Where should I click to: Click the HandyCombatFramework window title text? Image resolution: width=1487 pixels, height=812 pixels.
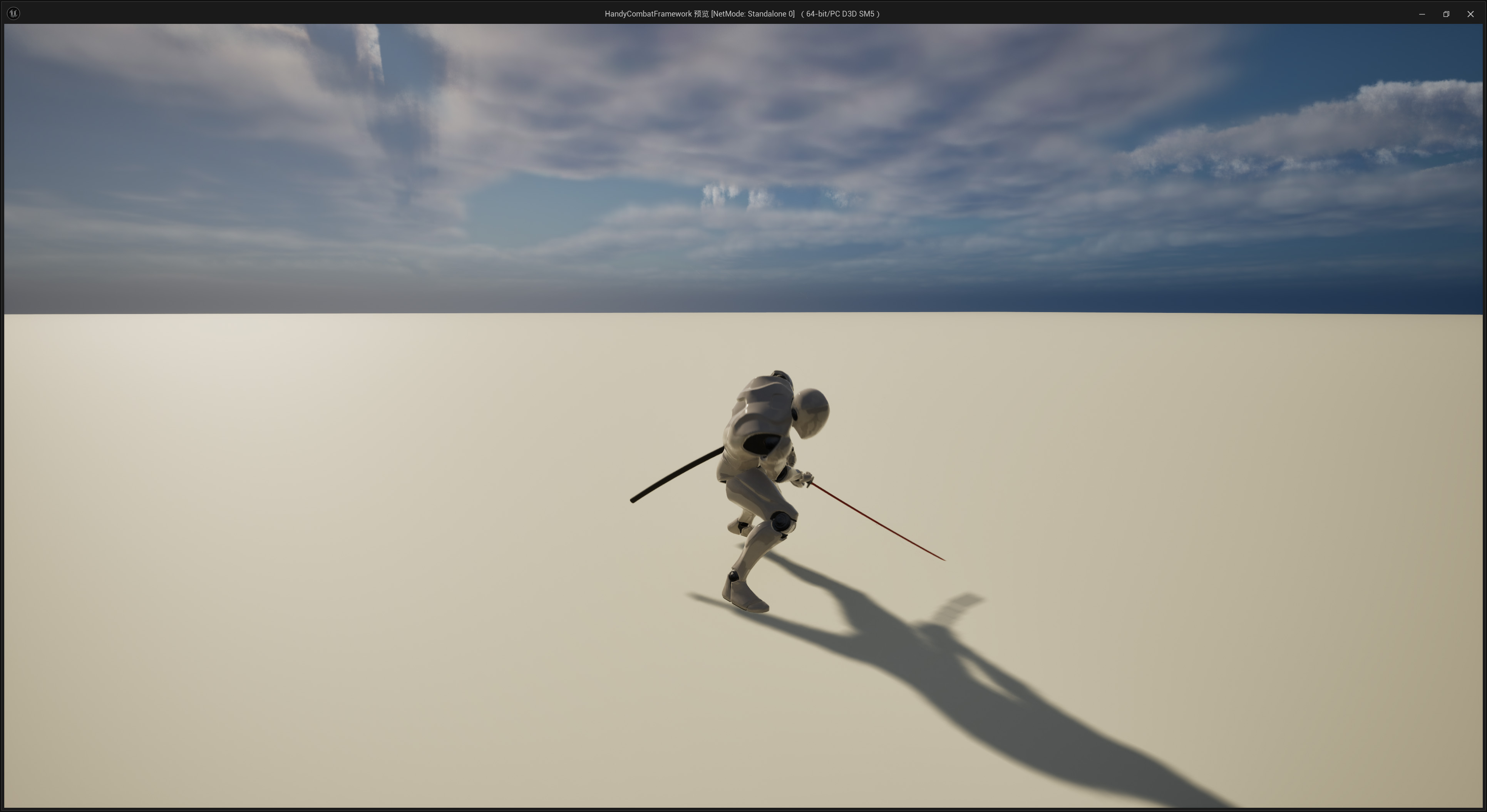(x=742, y=14)
